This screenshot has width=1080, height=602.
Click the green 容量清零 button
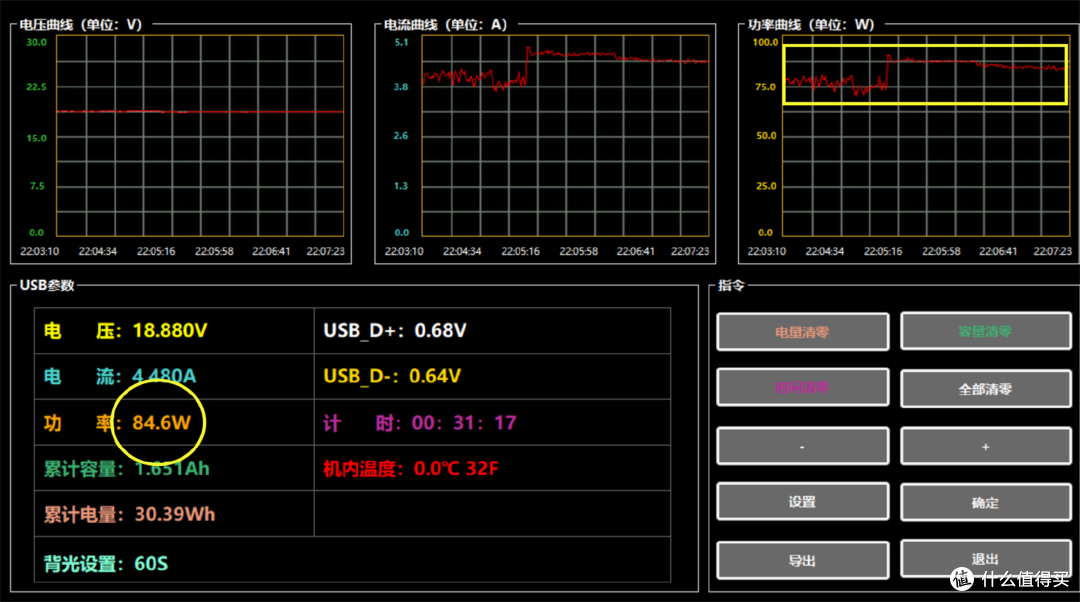click(986, 331)
